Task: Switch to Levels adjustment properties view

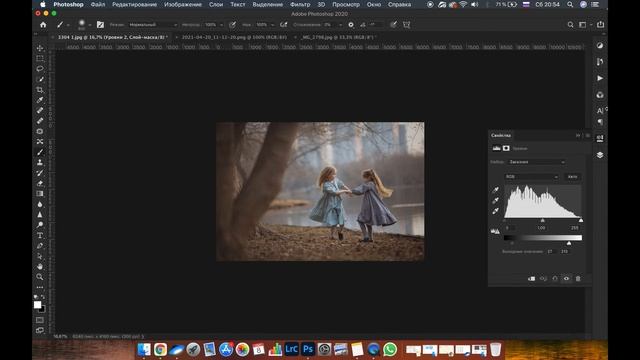Action: [x=496, y=148]
